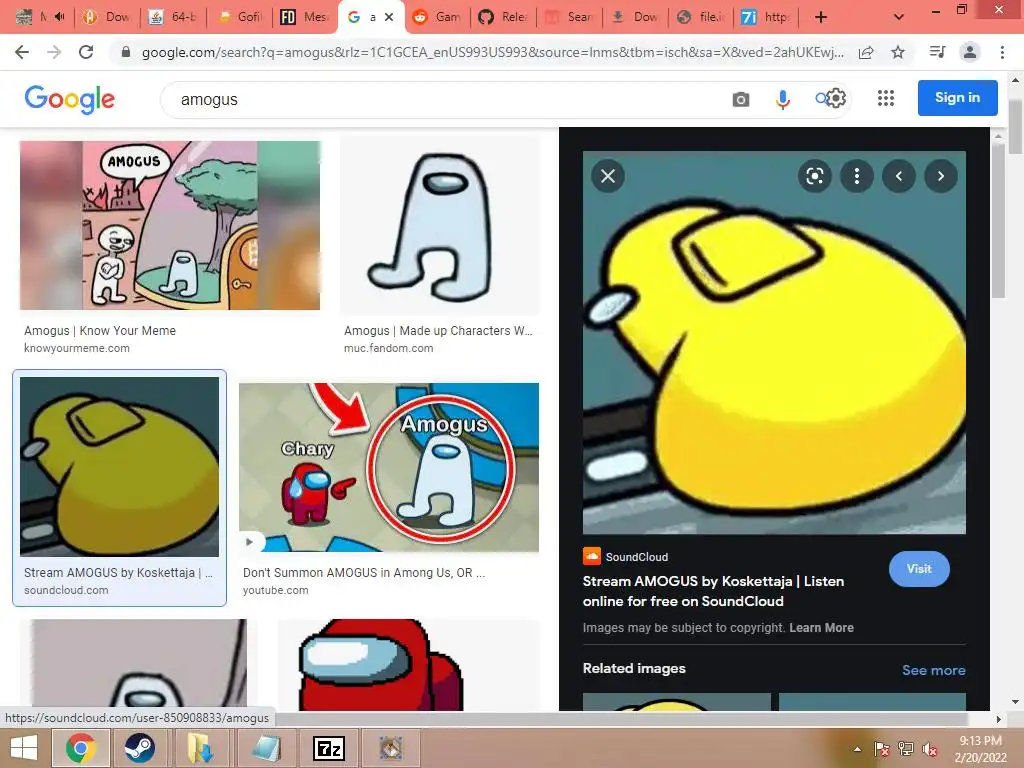Click the page vertical scrollbar thumb

click(1016, 127)
